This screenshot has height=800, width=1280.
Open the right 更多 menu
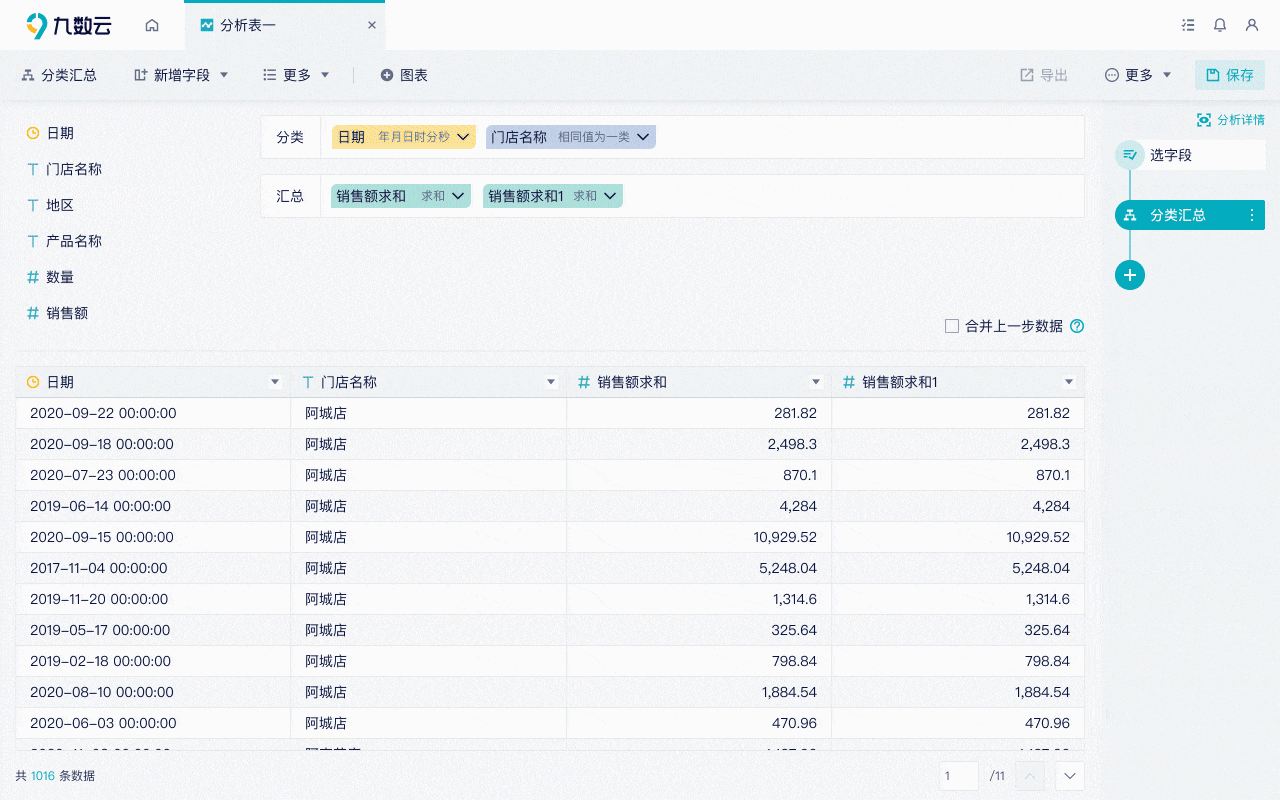tap(1138, 75)
